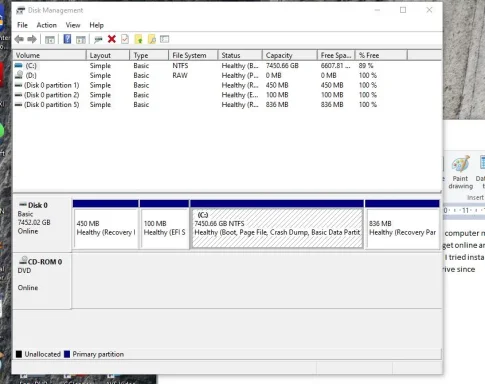This screenshot has width=485, height=384.
Task: Click the (D:) optical drive icon
Action: point(19,75)
